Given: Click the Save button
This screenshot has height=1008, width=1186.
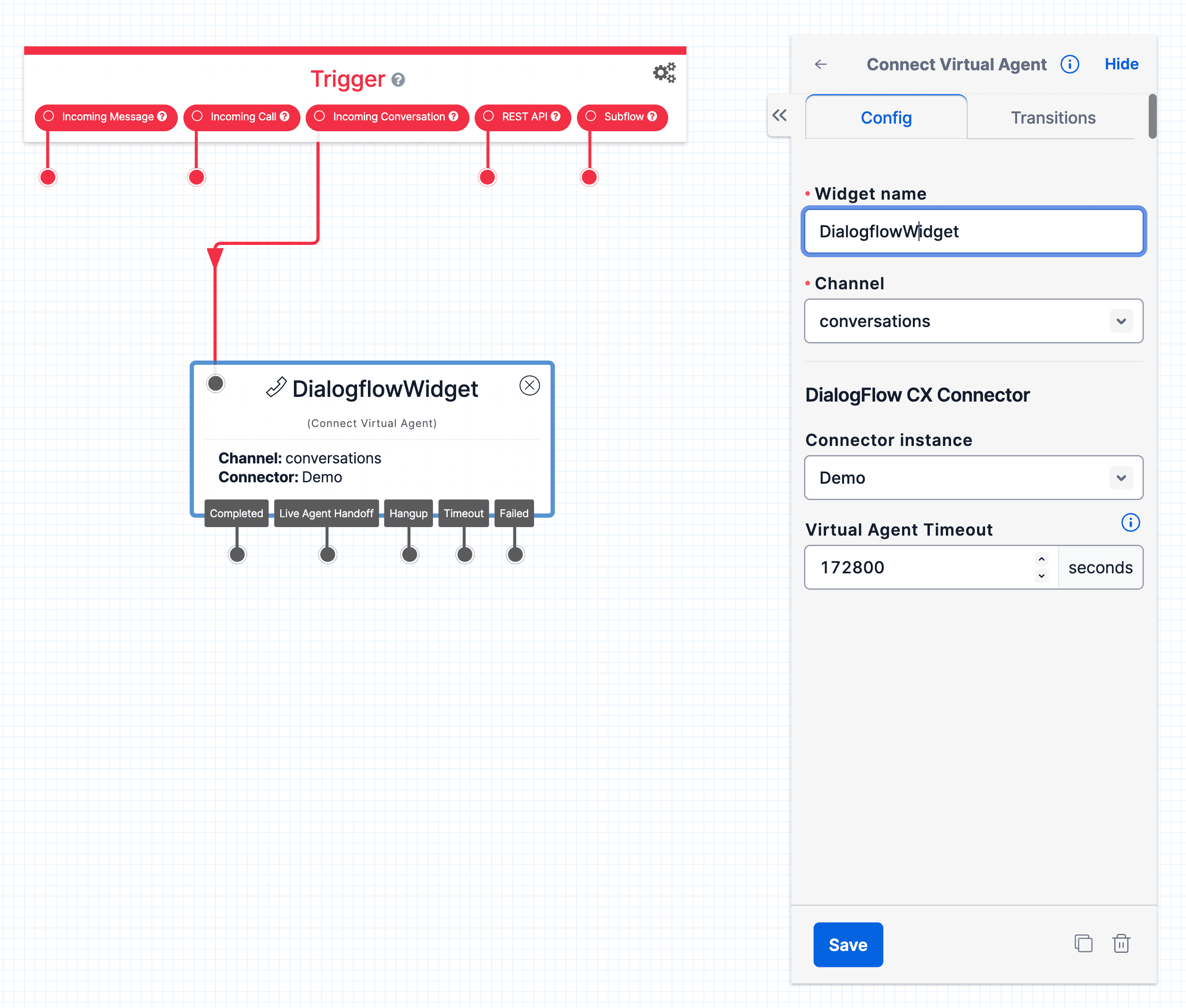Looking at the screenshot, I should coord(848,944).
